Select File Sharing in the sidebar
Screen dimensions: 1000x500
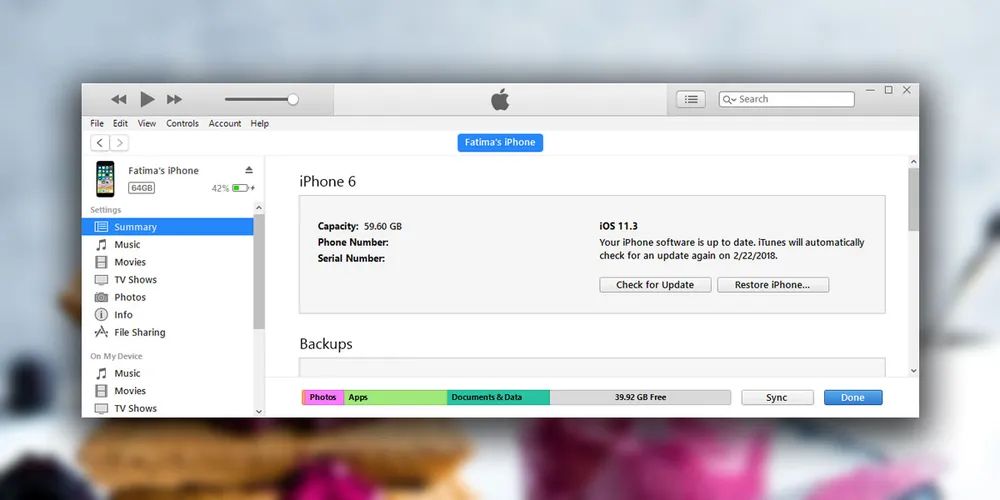tap(139, 332)
